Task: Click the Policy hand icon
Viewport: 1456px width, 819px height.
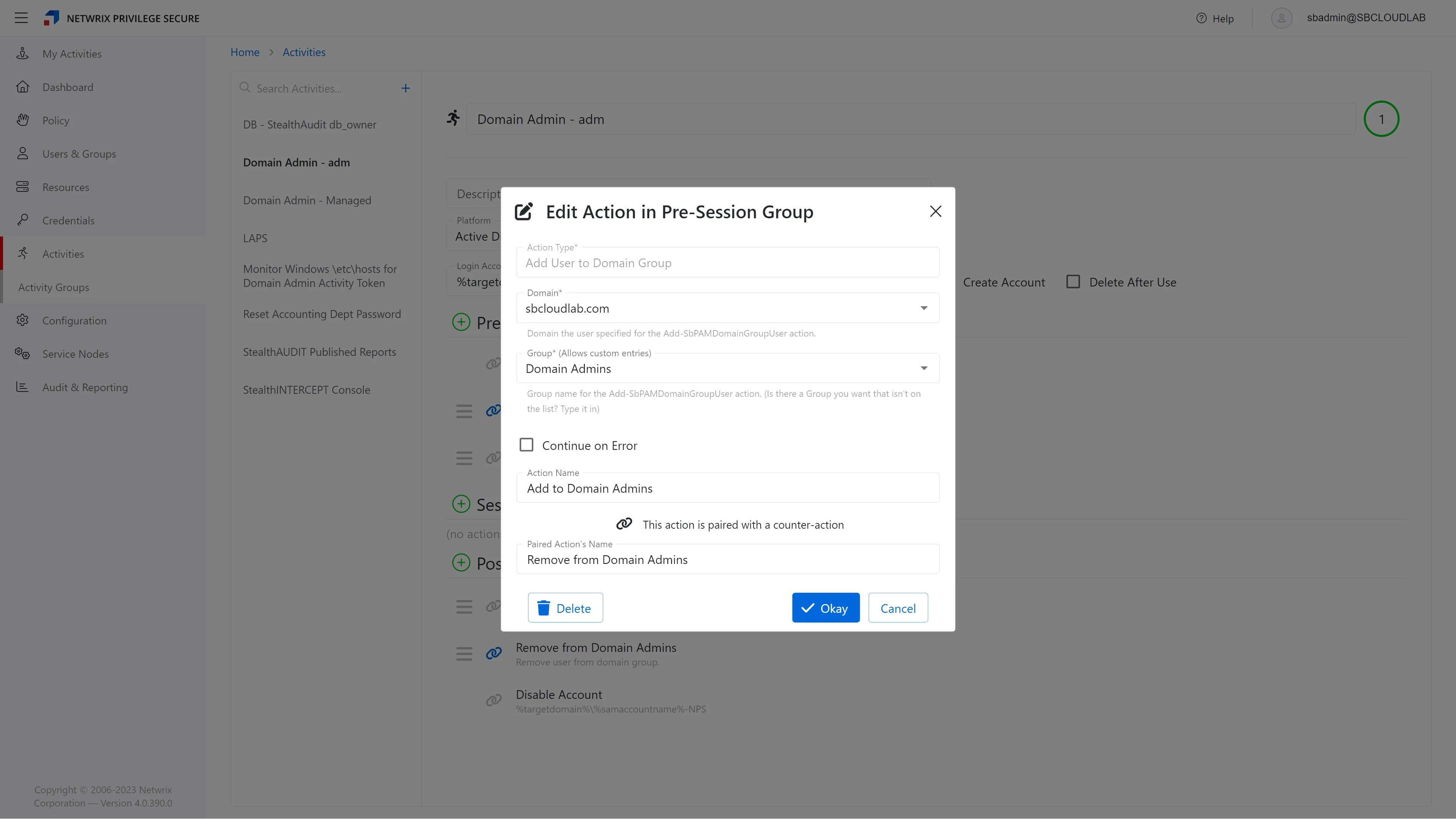Action: point(23,121)
